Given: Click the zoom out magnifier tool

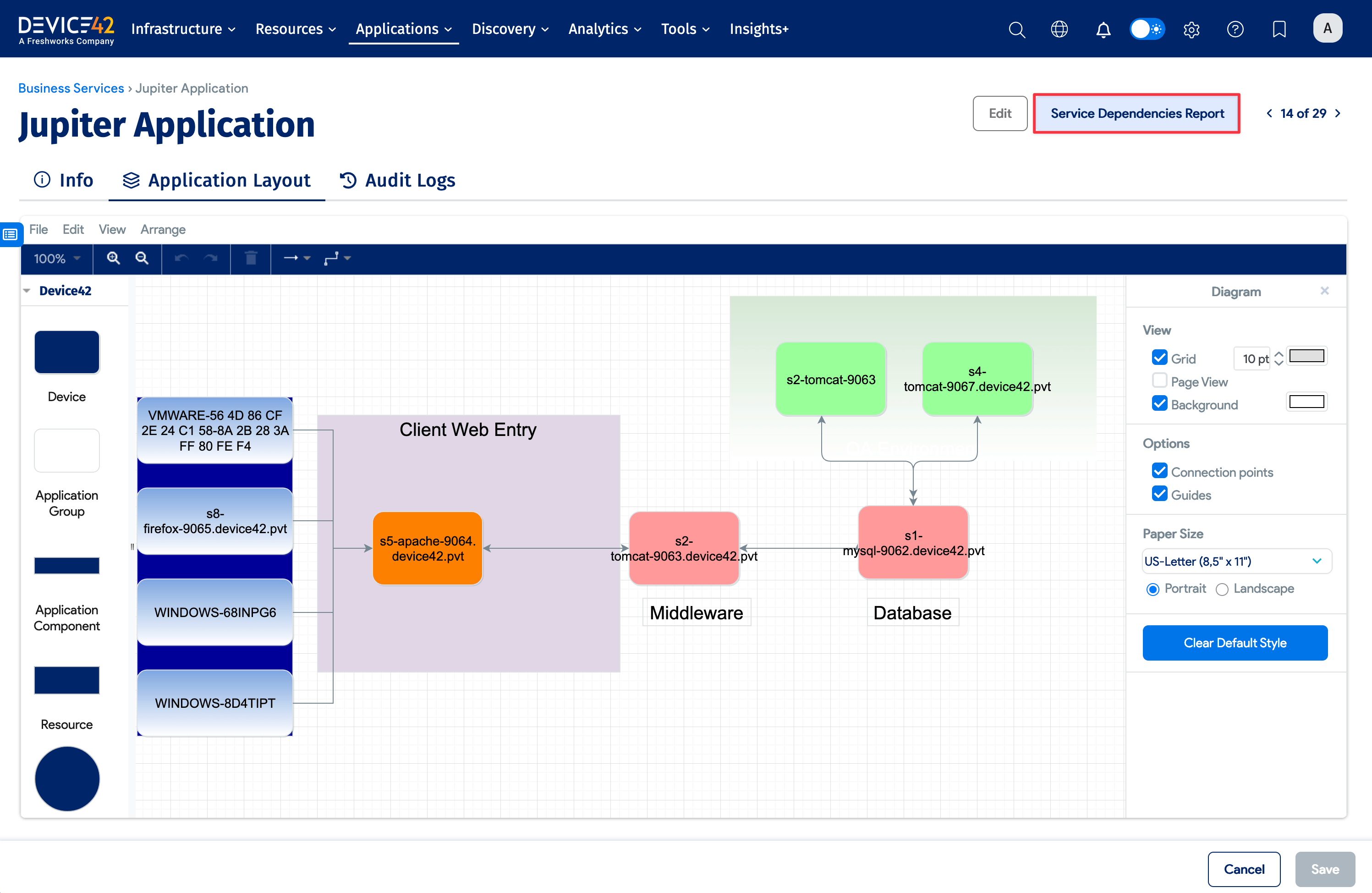Looking at the screenshot, I should (x=143, y=258).
